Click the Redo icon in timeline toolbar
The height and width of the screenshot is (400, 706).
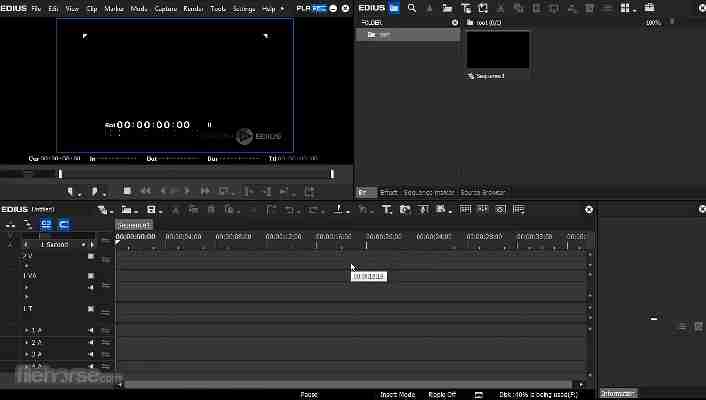pyautogui.click(x=314, y=210)
